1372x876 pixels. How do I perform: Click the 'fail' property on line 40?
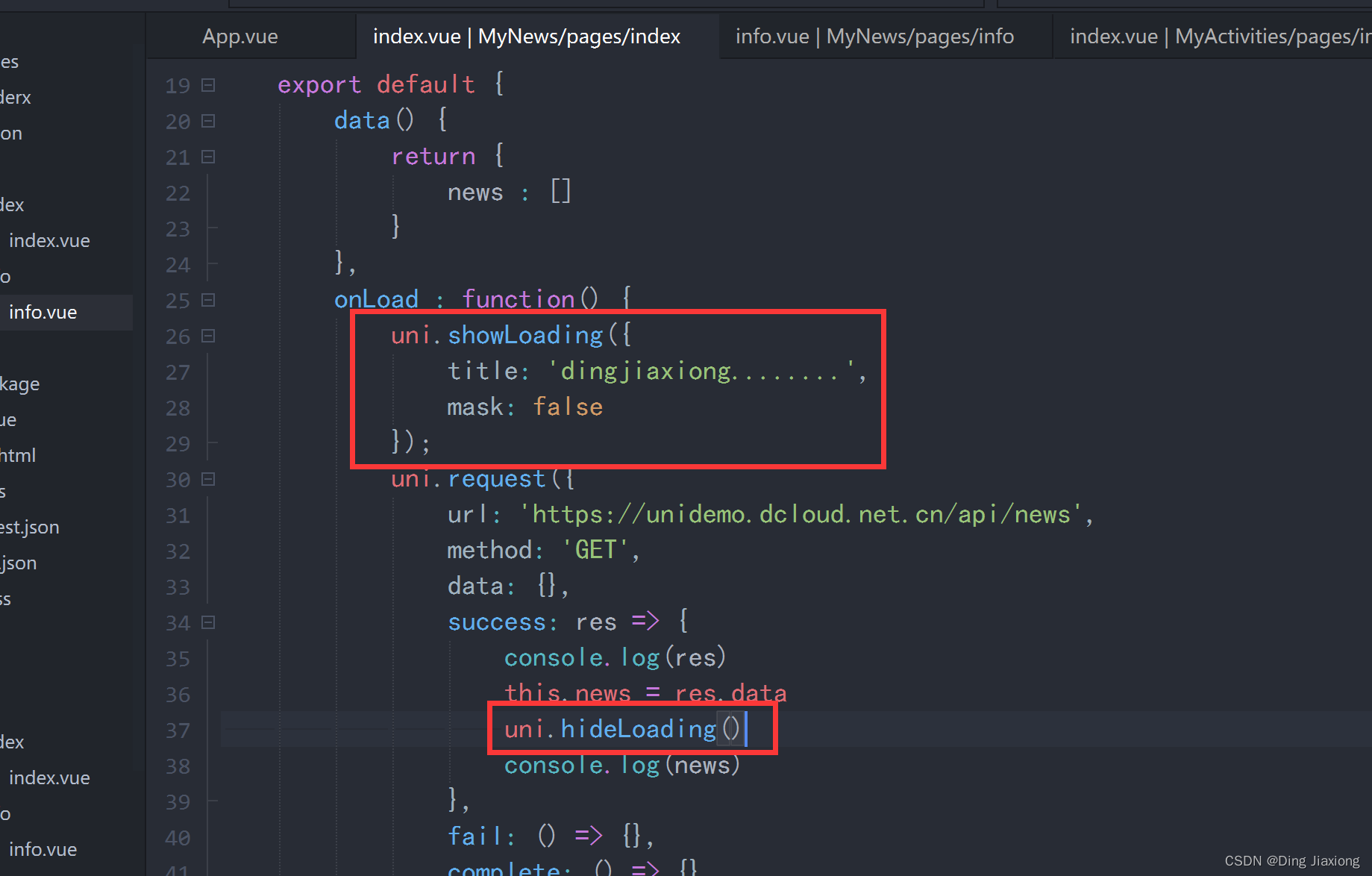point(474,836)
